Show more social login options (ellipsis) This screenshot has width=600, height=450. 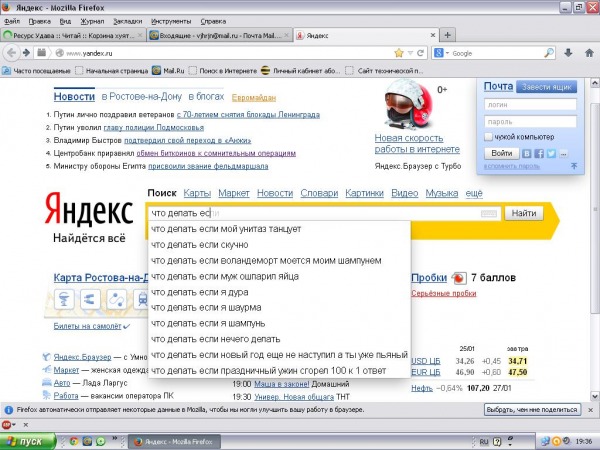coord(563,153)
